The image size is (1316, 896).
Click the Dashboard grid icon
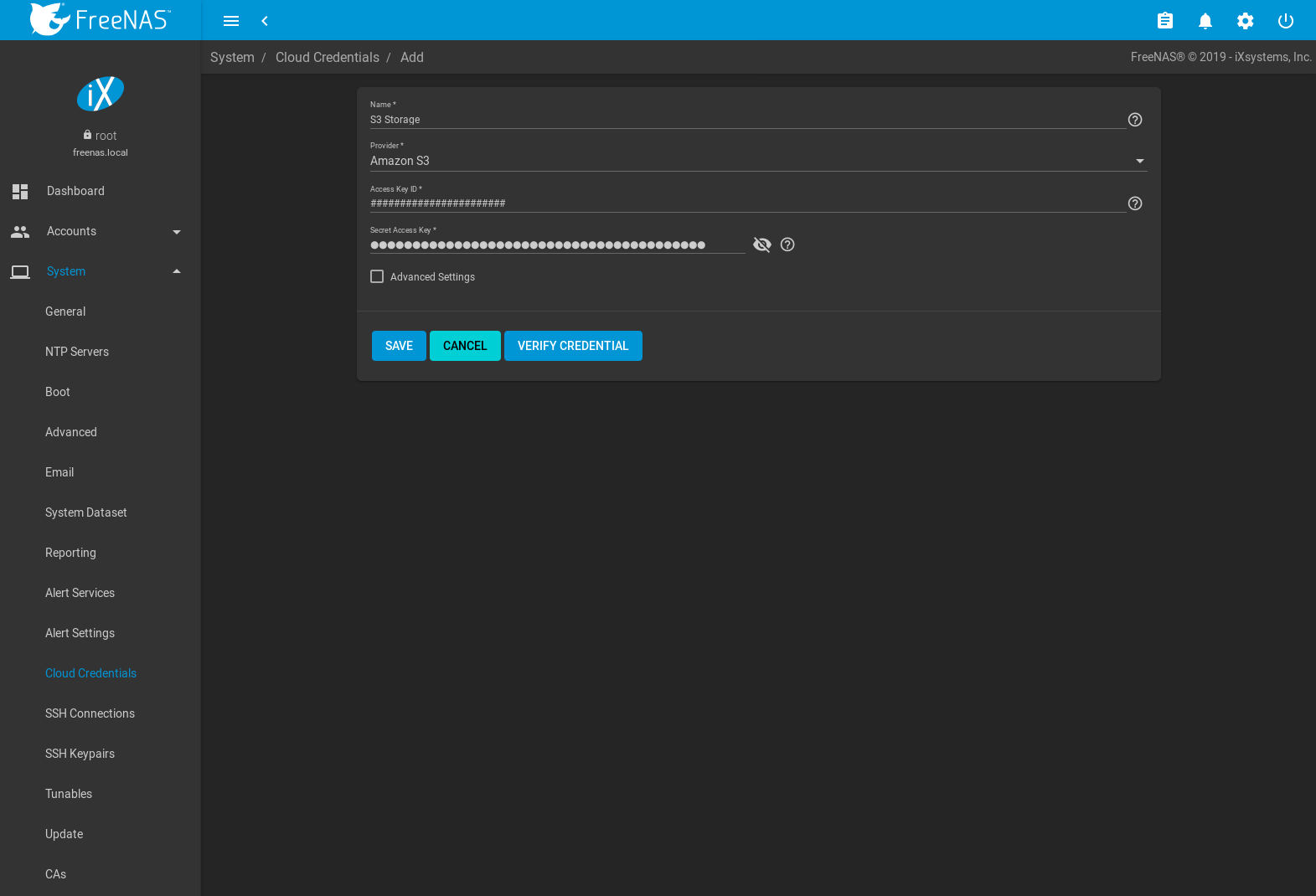[20, 191]
